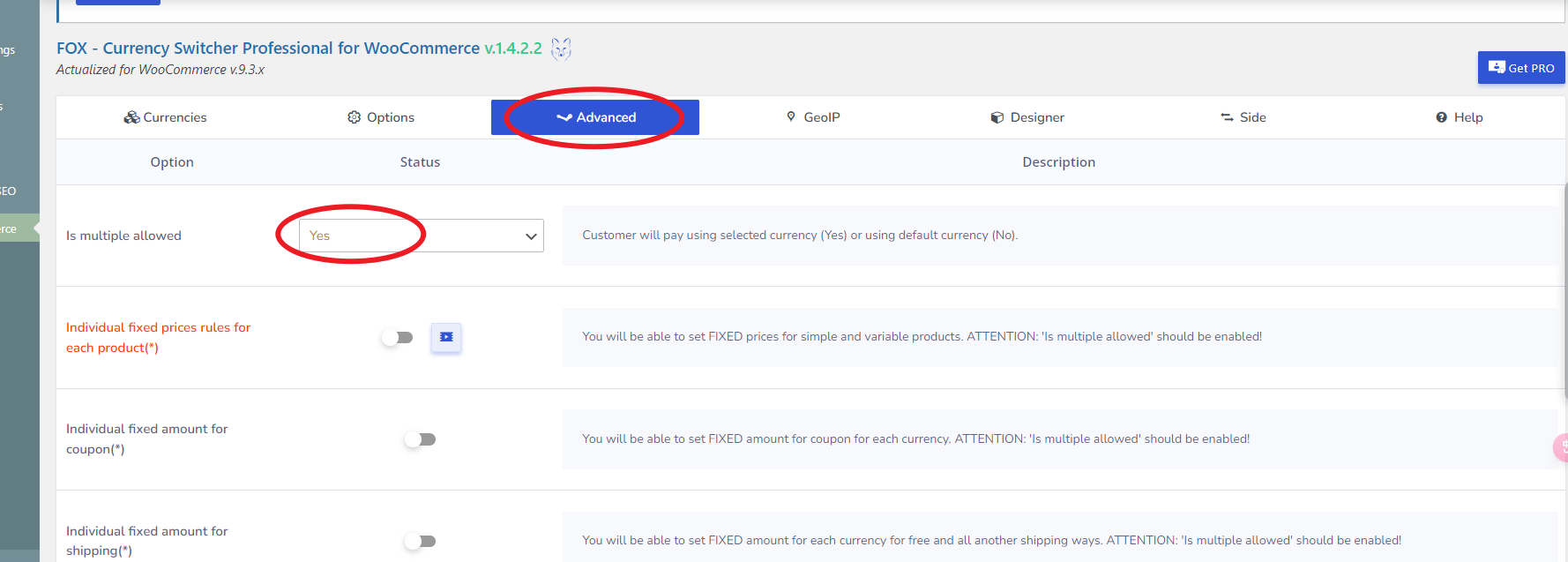Screen dimensions: 1568x562
Task: Click the Help question mark icon
Action: [1441, 117]
